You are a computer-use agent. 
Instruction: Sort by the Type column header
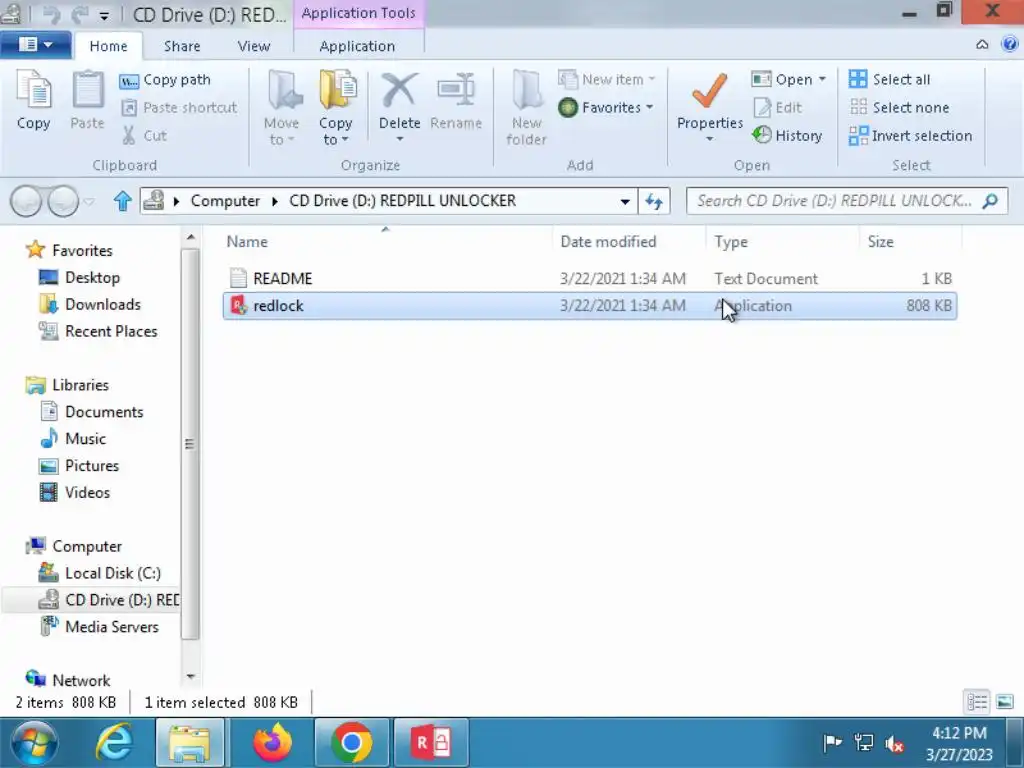[782, 242]
